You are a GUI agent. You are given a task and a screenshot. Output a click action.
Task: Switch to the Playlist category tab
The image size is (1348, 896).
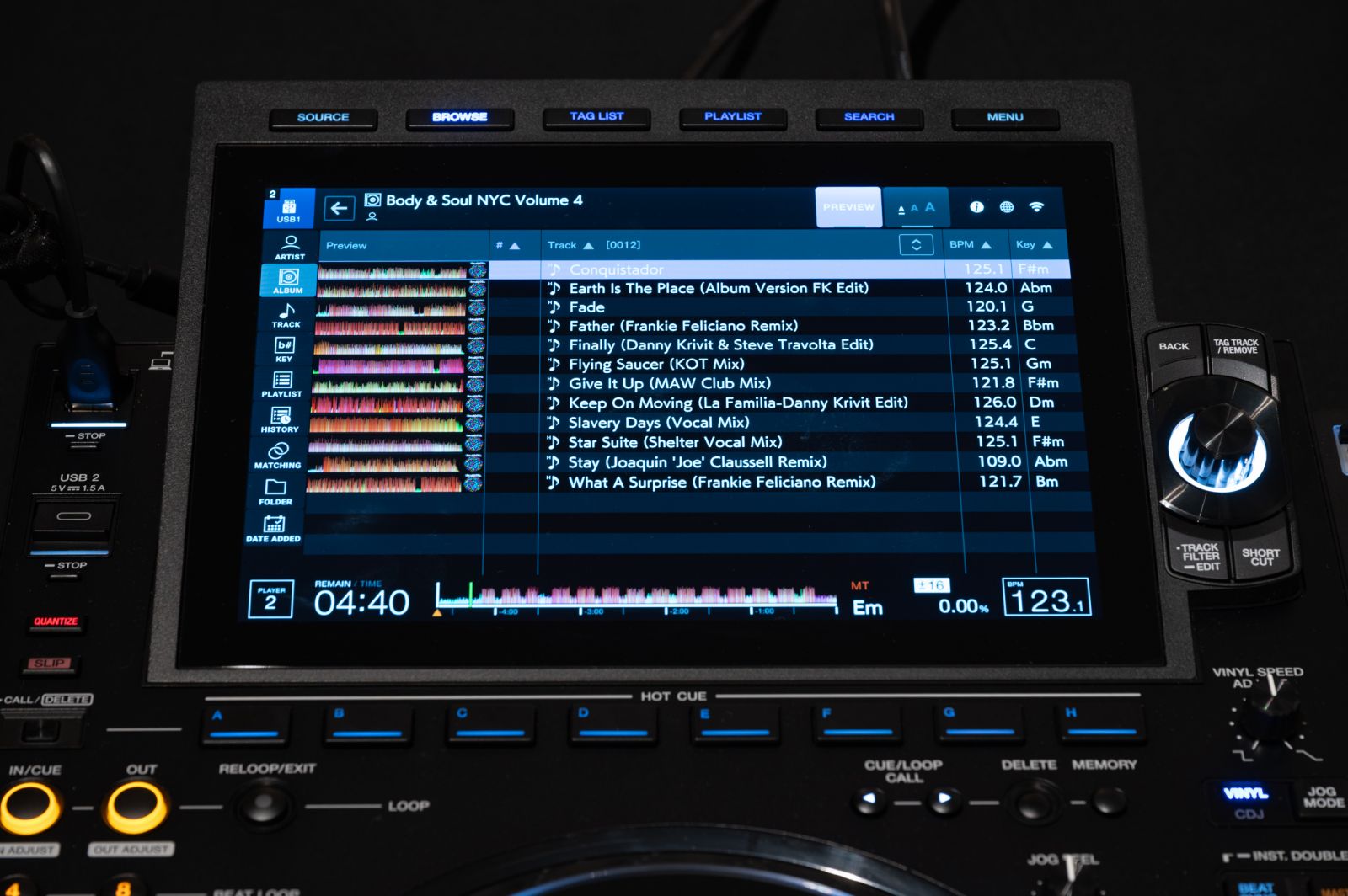click(x=282, y=384)
